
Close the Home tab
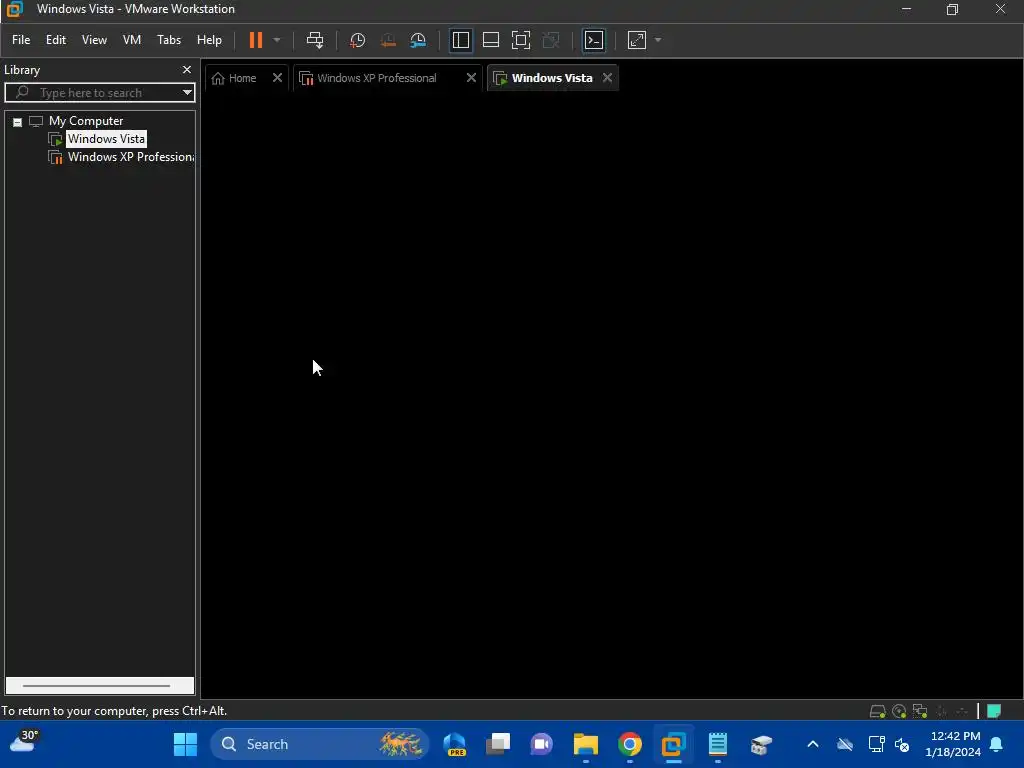tap(277, 78)
